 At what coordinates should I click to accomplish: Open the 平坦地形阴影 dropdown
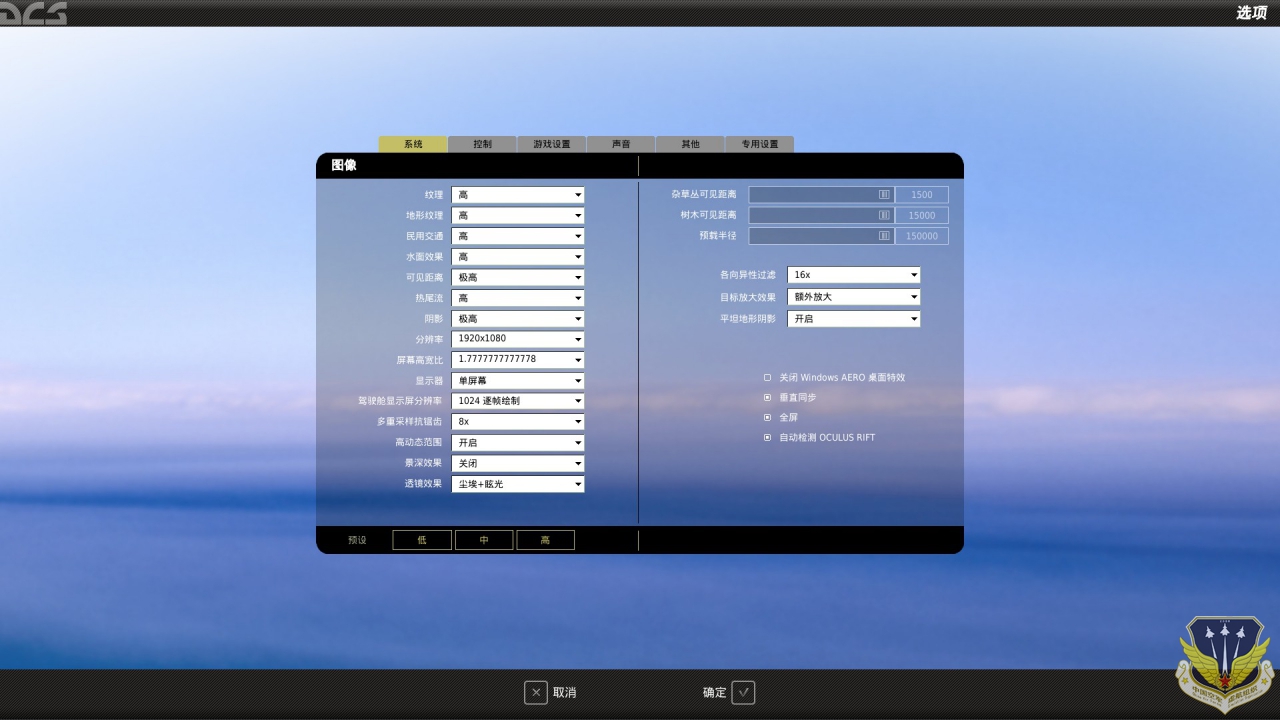854,319
